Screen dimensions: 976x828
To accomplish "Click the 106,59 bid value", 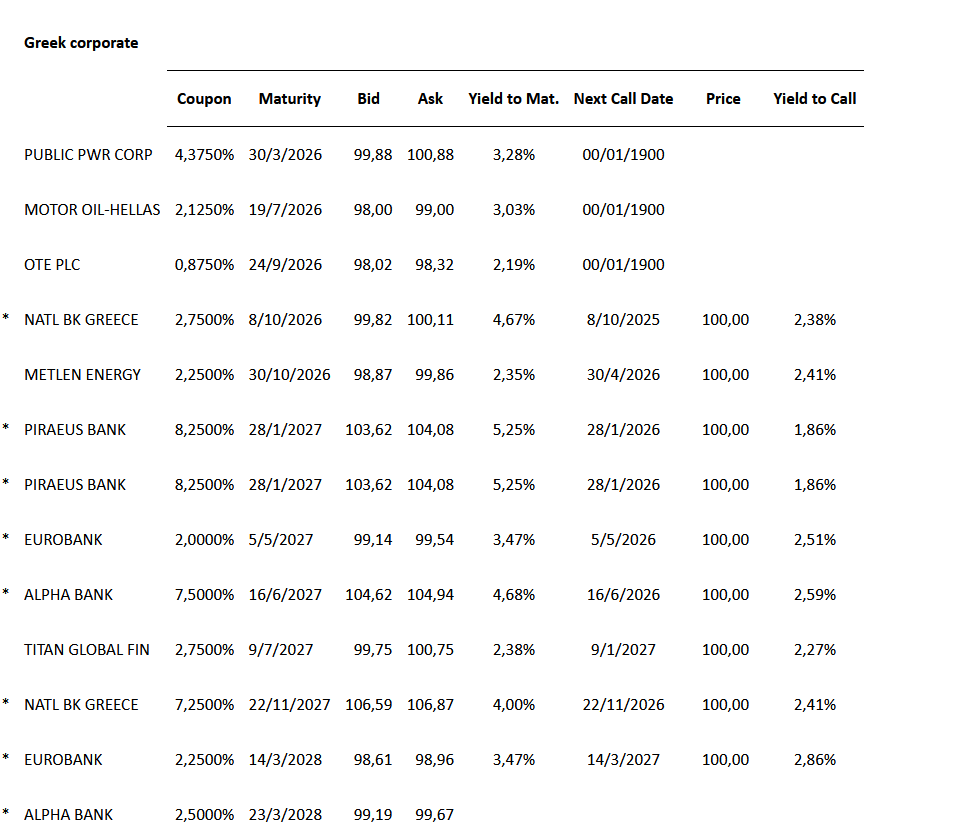I will (x=369, y=705).
